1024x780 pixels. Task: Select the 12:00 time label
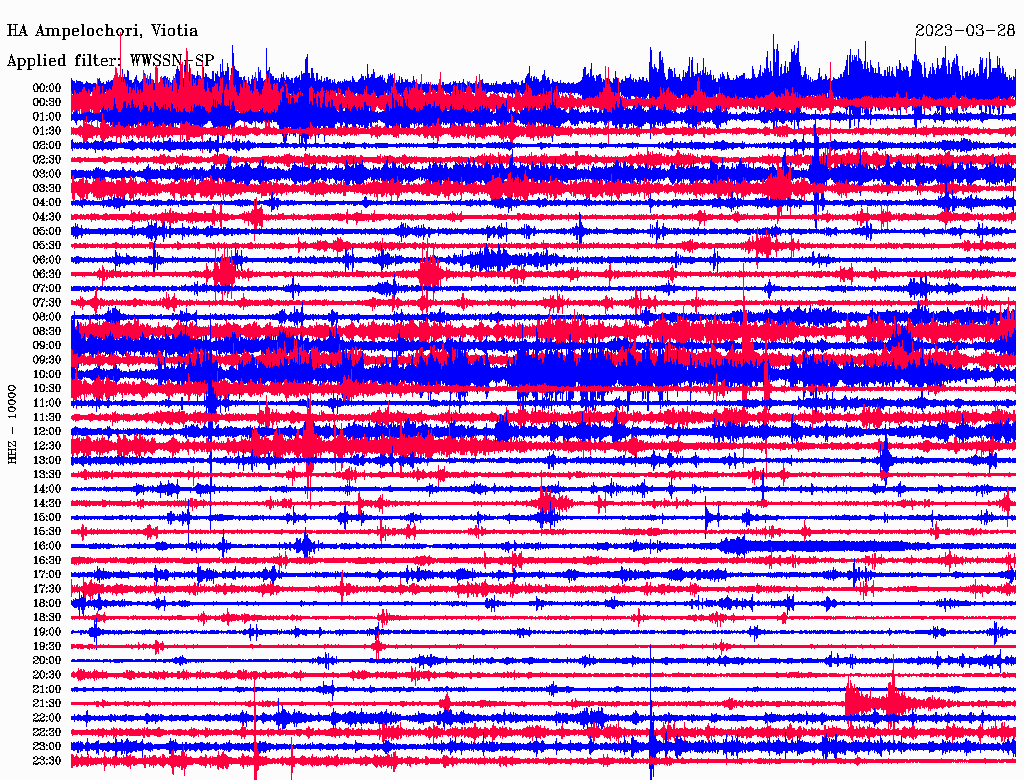(x=47, y=432)
